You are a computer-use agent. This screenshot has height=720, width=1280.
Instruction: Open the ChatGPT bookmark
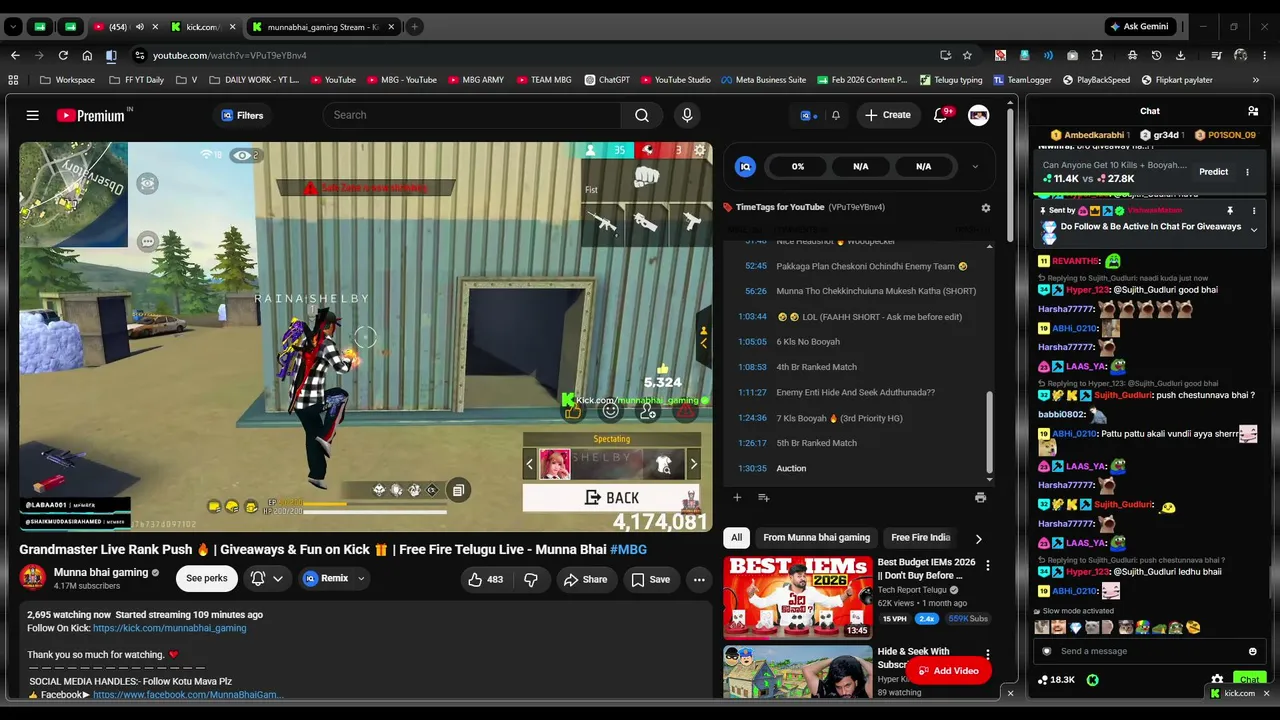click(606, 80)
